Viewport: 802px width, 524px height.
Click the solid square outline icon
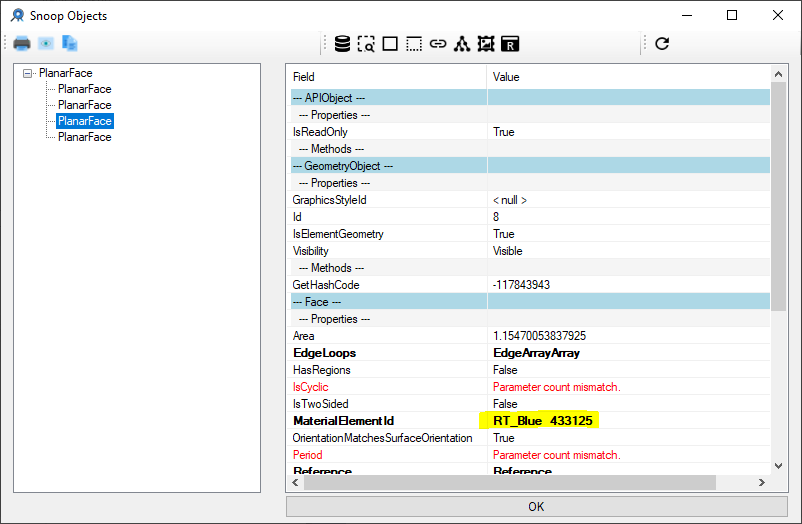point(390,44)
